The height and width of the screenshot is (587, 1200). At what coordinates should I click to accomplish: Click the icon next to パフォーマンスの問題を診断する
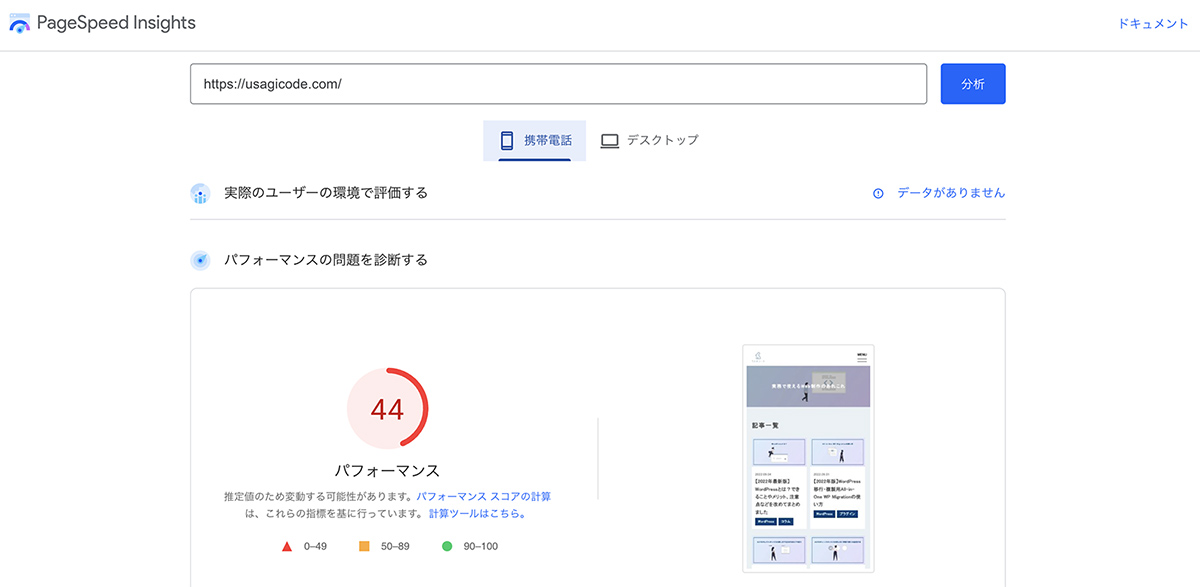click(200, 260)
